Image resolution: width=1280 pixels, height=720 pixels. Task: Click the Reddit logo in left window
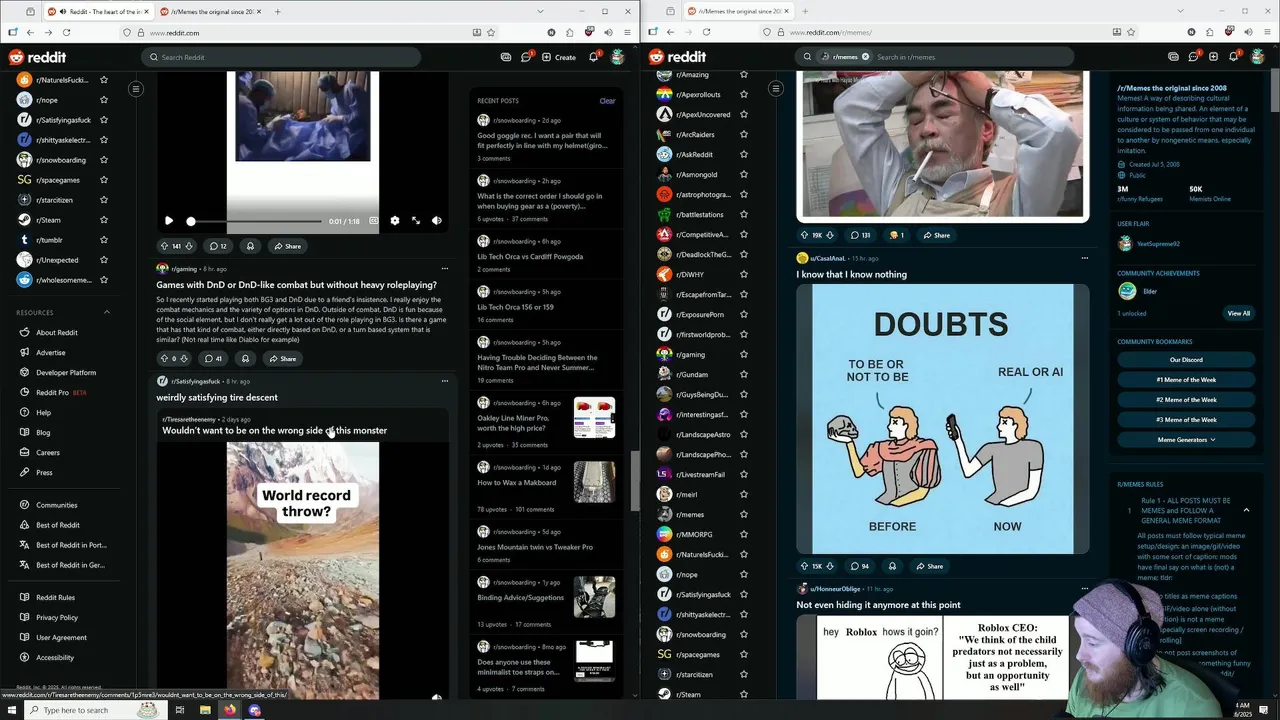point(38,57)
